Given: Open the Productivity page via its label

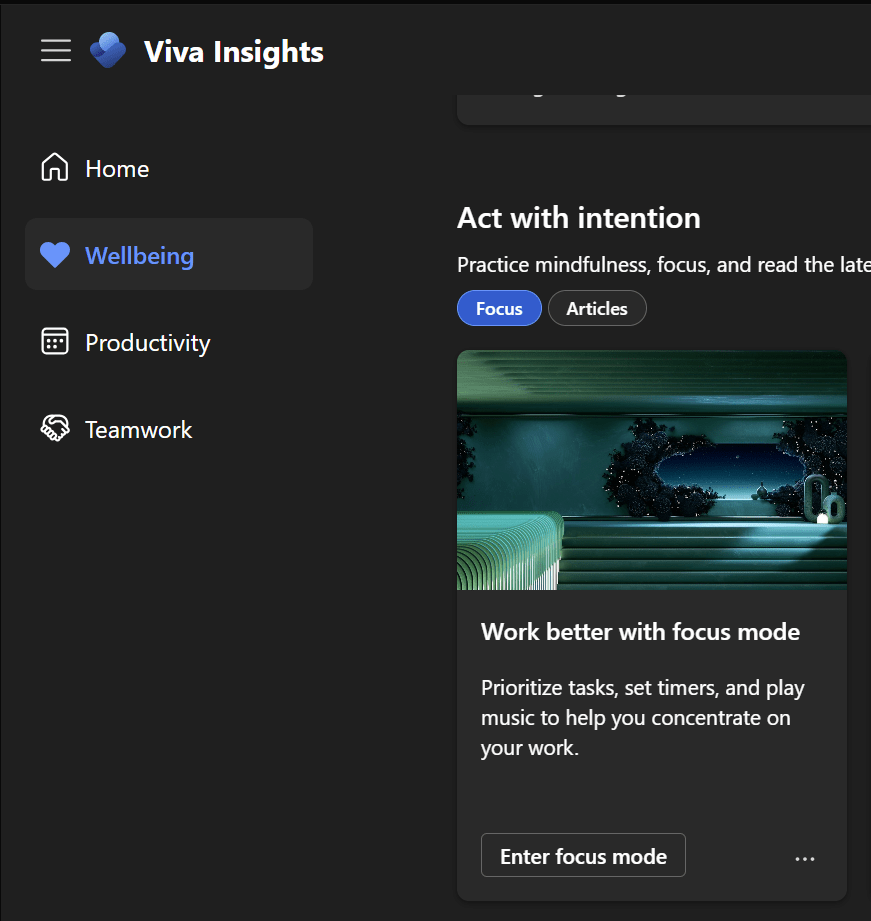Looking at the screenshot, I should tap(148, 343).
